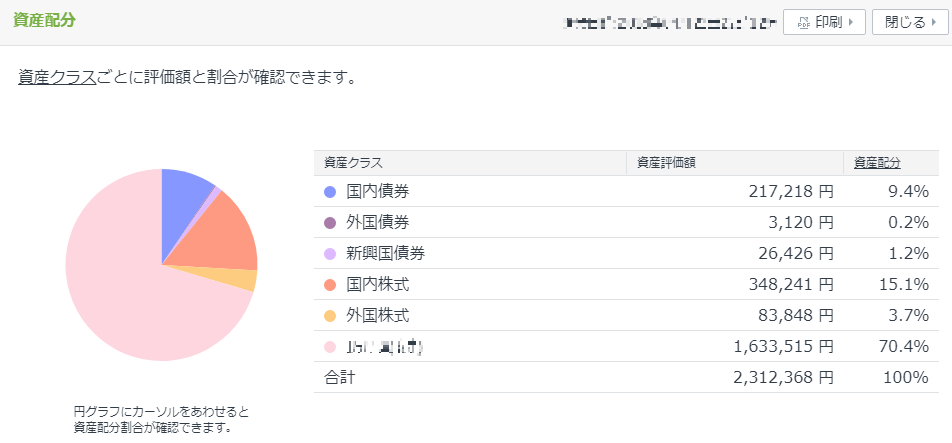Click the PDF icon on print button

[804, 23]
